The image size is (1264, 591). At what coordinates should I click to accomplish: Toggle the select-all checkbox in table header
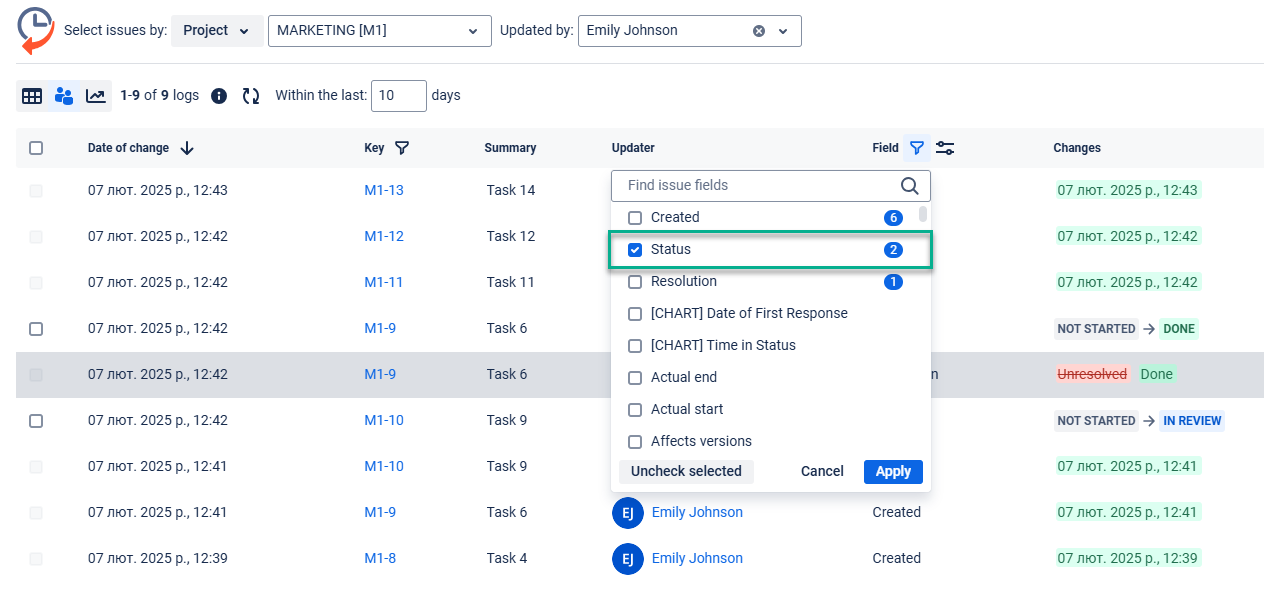(36, 148)
